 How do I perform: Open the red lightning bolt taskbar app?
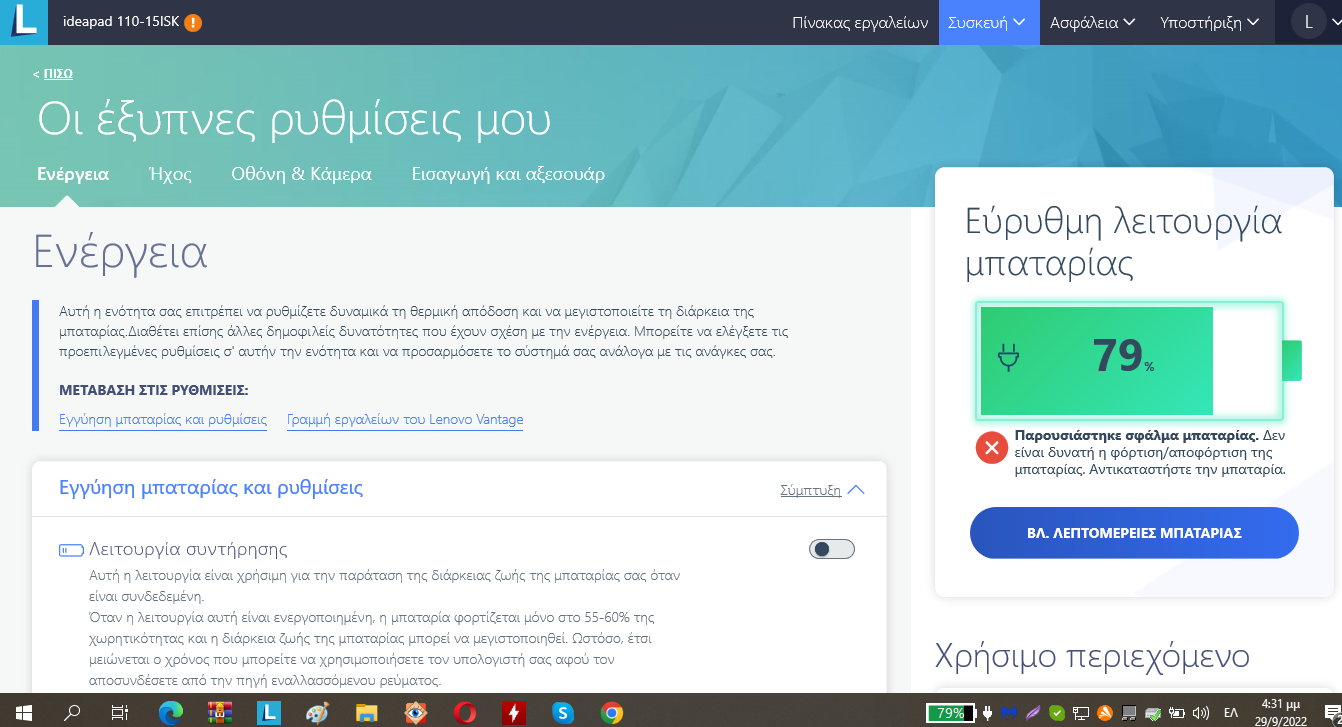(513, 713)
